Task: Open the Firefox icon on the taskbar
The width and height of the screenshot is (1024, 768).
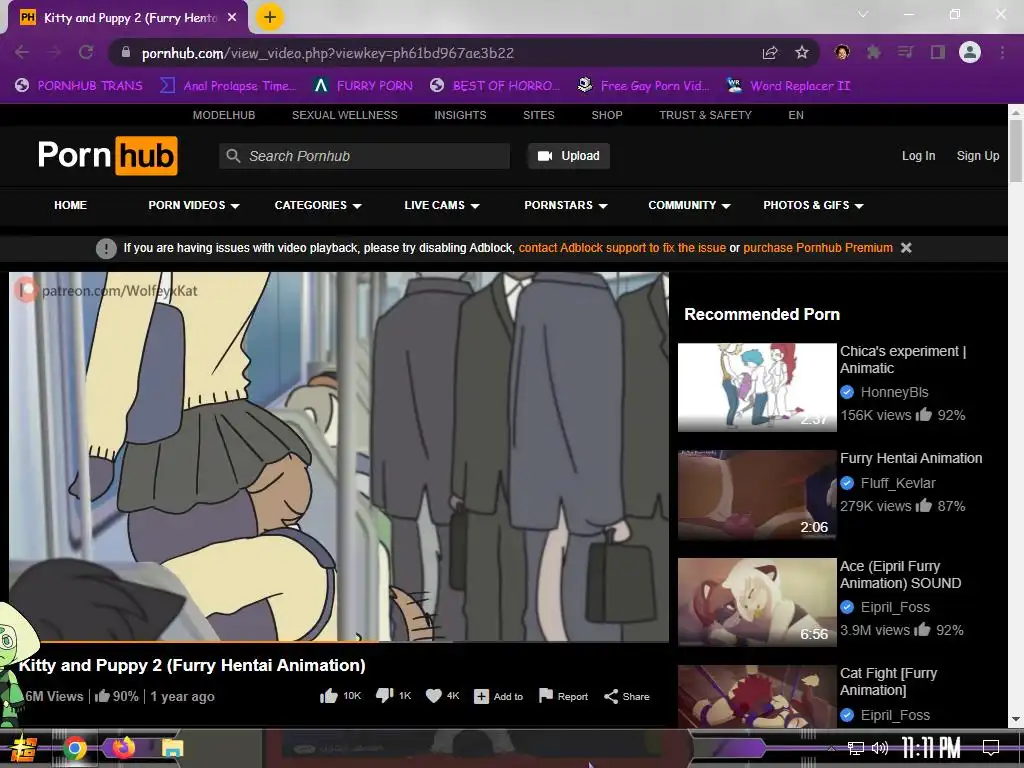Action: click(123, 747)
